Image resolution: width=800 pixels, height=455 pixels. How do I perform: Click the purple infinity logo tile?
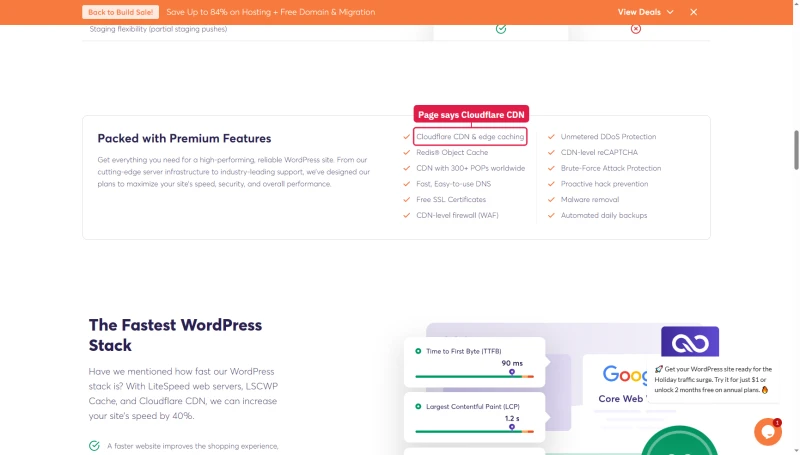tap(690, 342)
